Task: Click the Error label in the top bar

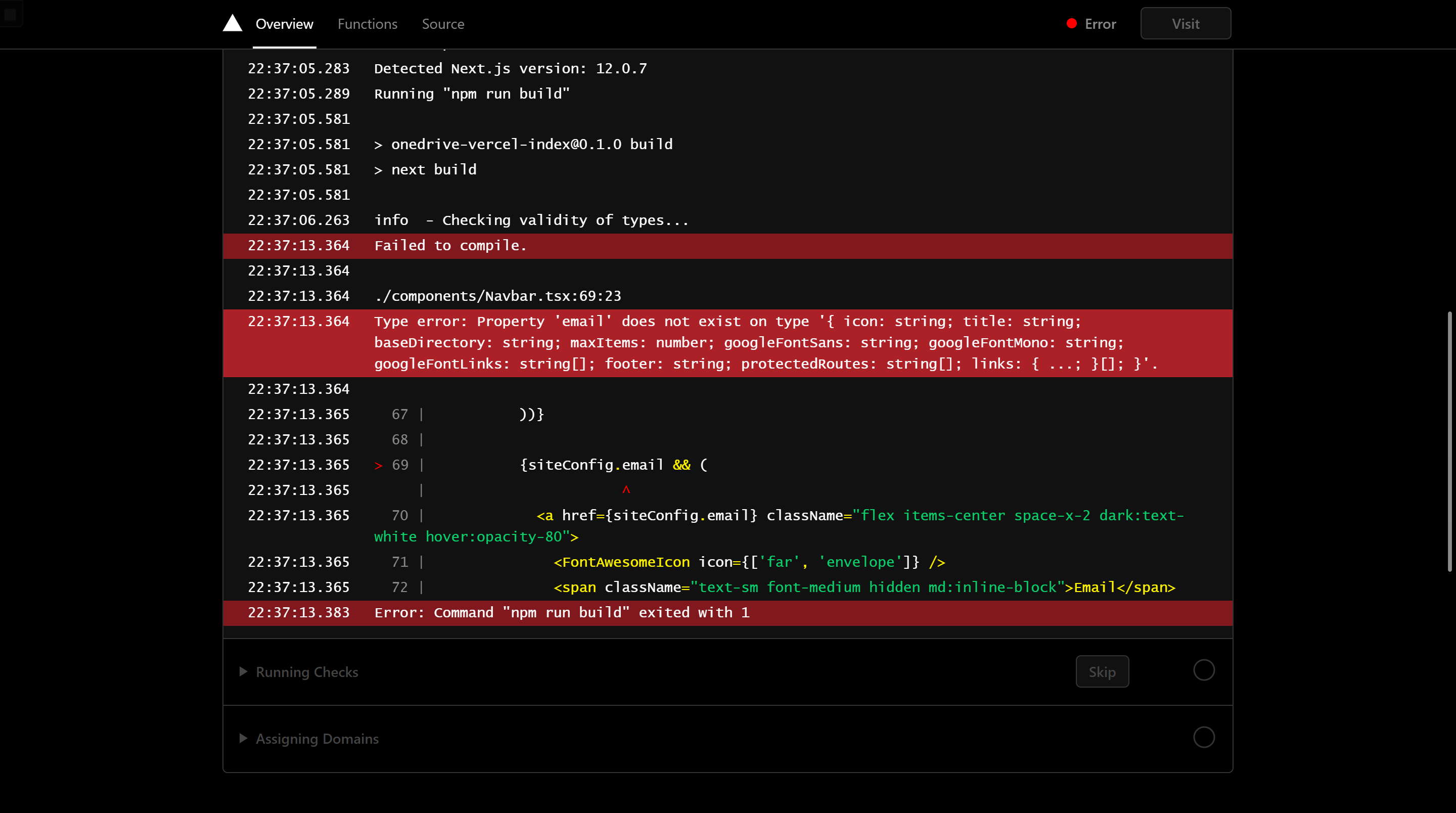Action: click(x=1100, y=23)
